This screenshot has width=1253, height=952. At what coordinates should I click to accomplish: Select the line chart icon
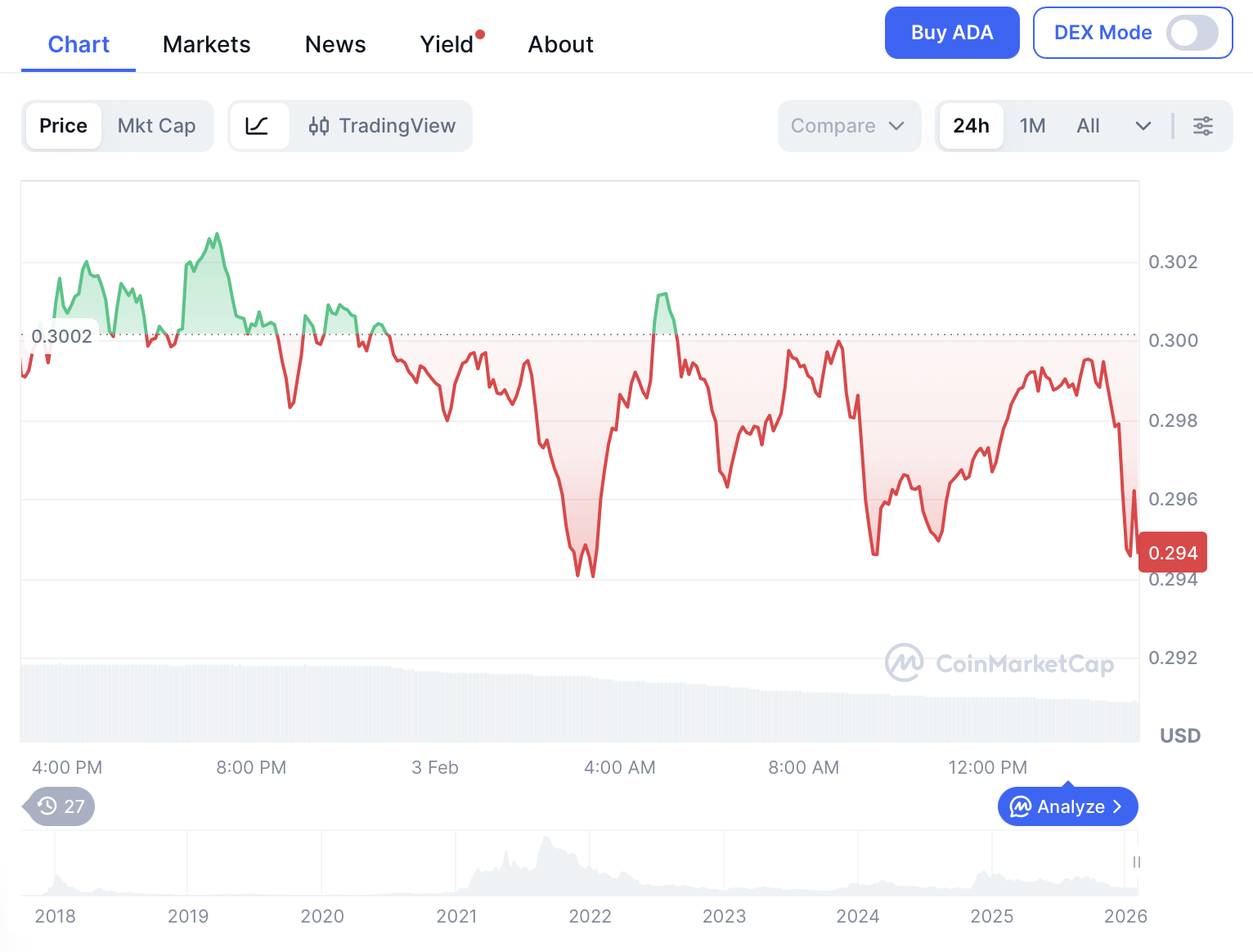(x=258, y=126)
